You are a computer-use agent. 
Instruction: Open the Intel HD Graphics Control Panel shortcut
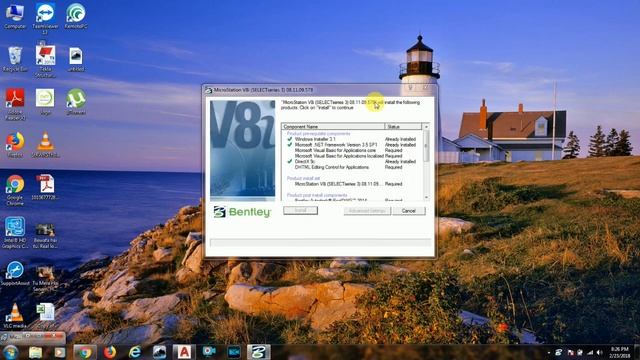(15, 233)
